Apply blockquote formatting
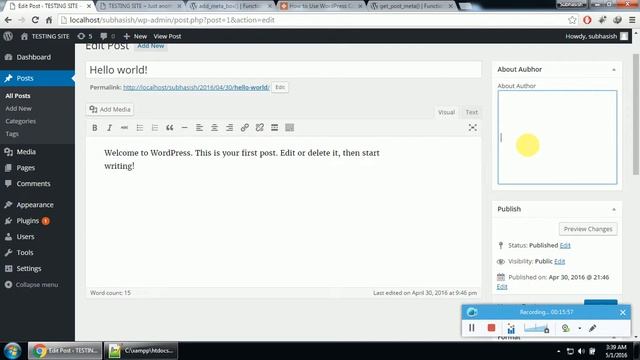This screenshot has height=360, width=640. pos(170,128)
